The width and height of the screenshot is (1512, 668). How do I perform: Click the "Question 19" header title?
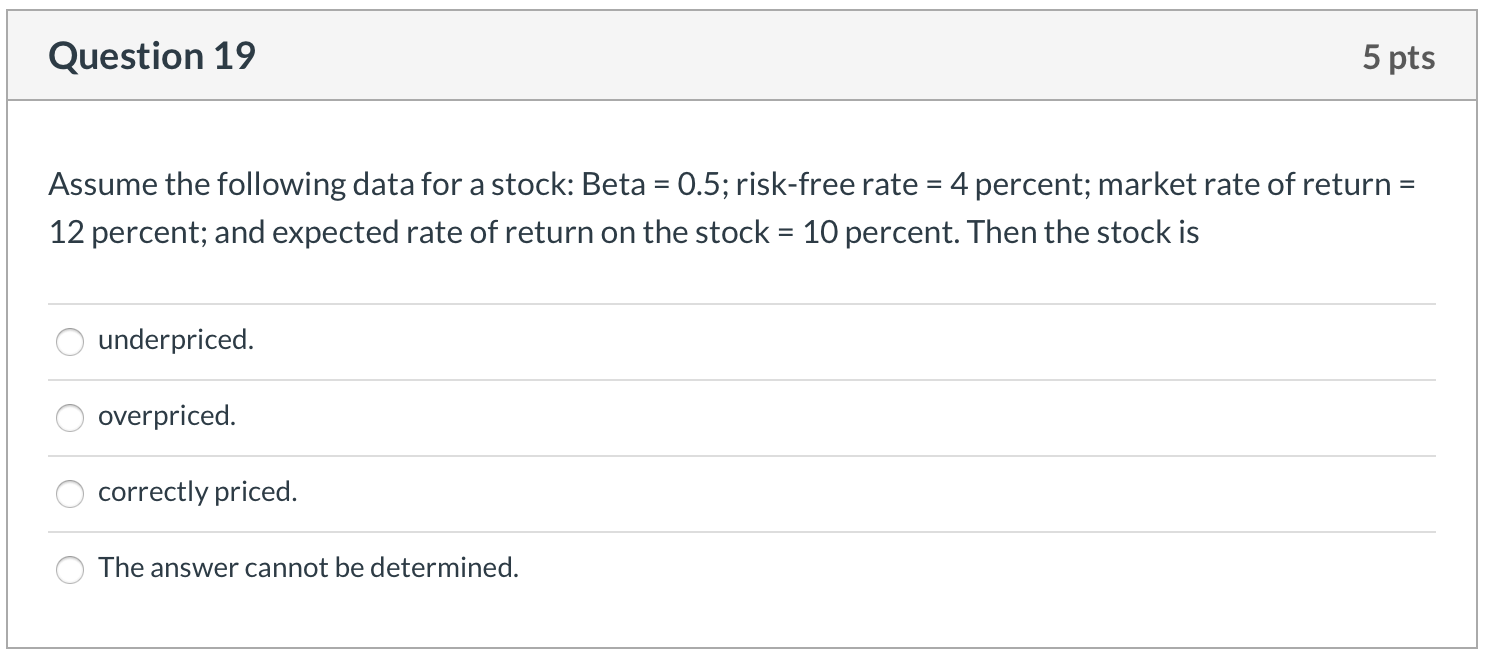tap(153, 56)
